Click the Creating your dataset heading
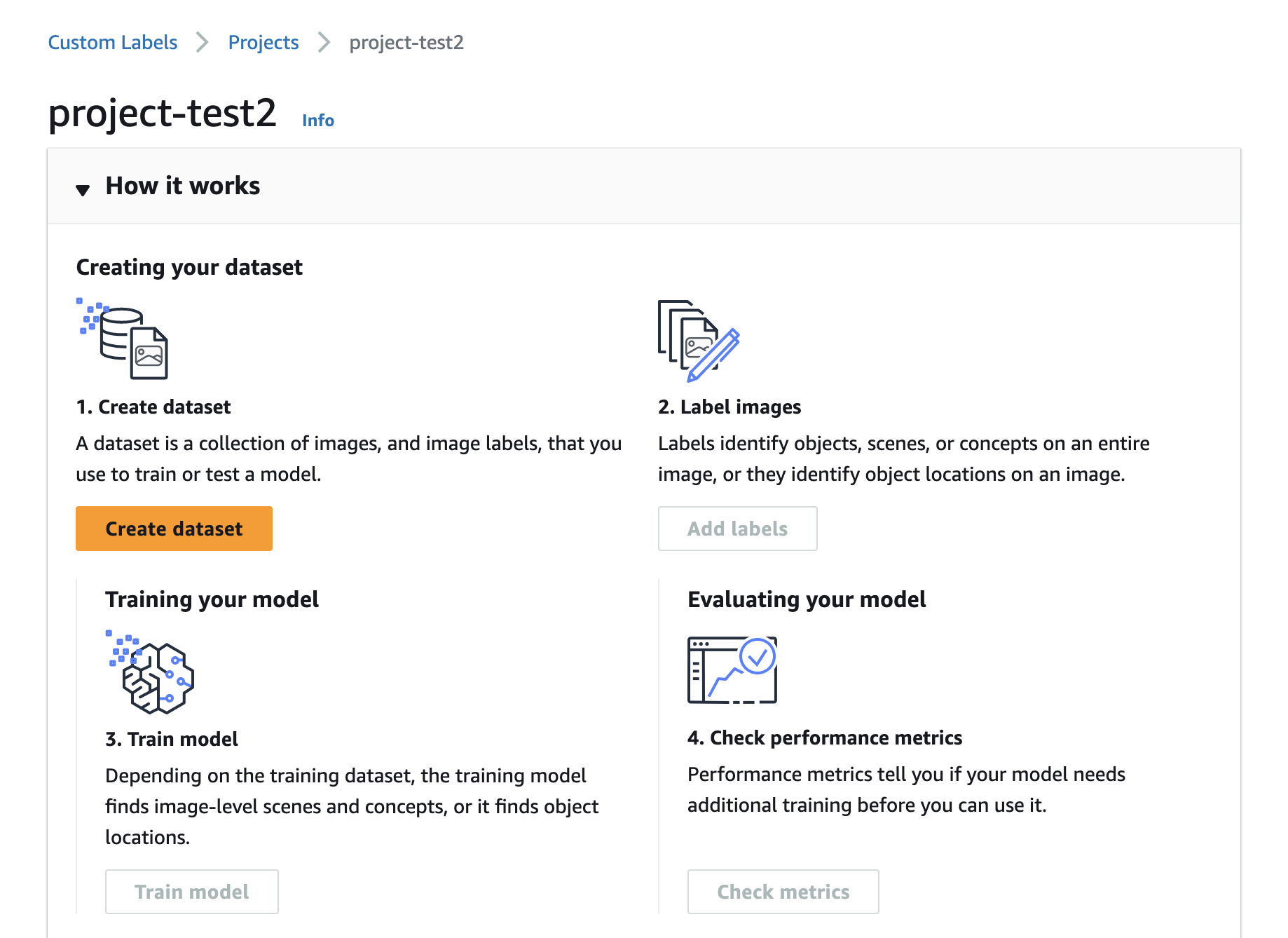 (x=189, y=267)
